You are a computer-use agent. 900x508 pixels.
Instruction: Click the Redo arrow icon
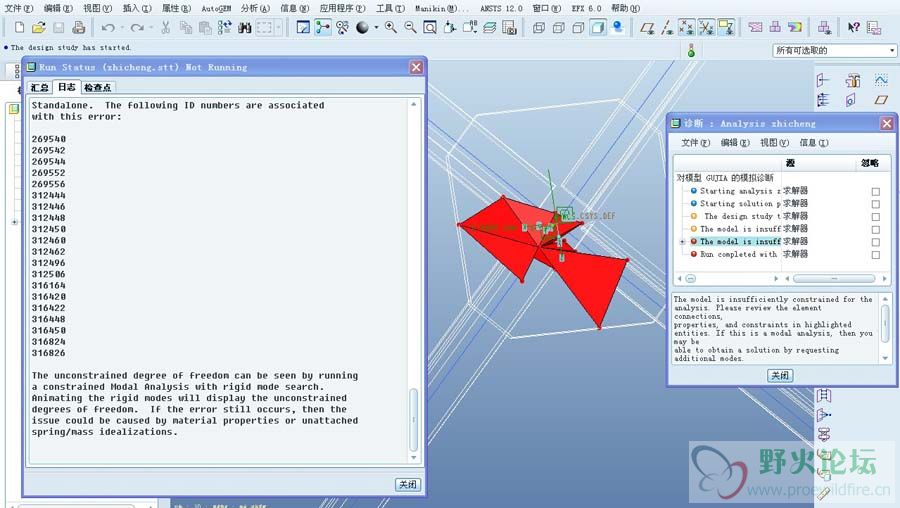(137, 27)
